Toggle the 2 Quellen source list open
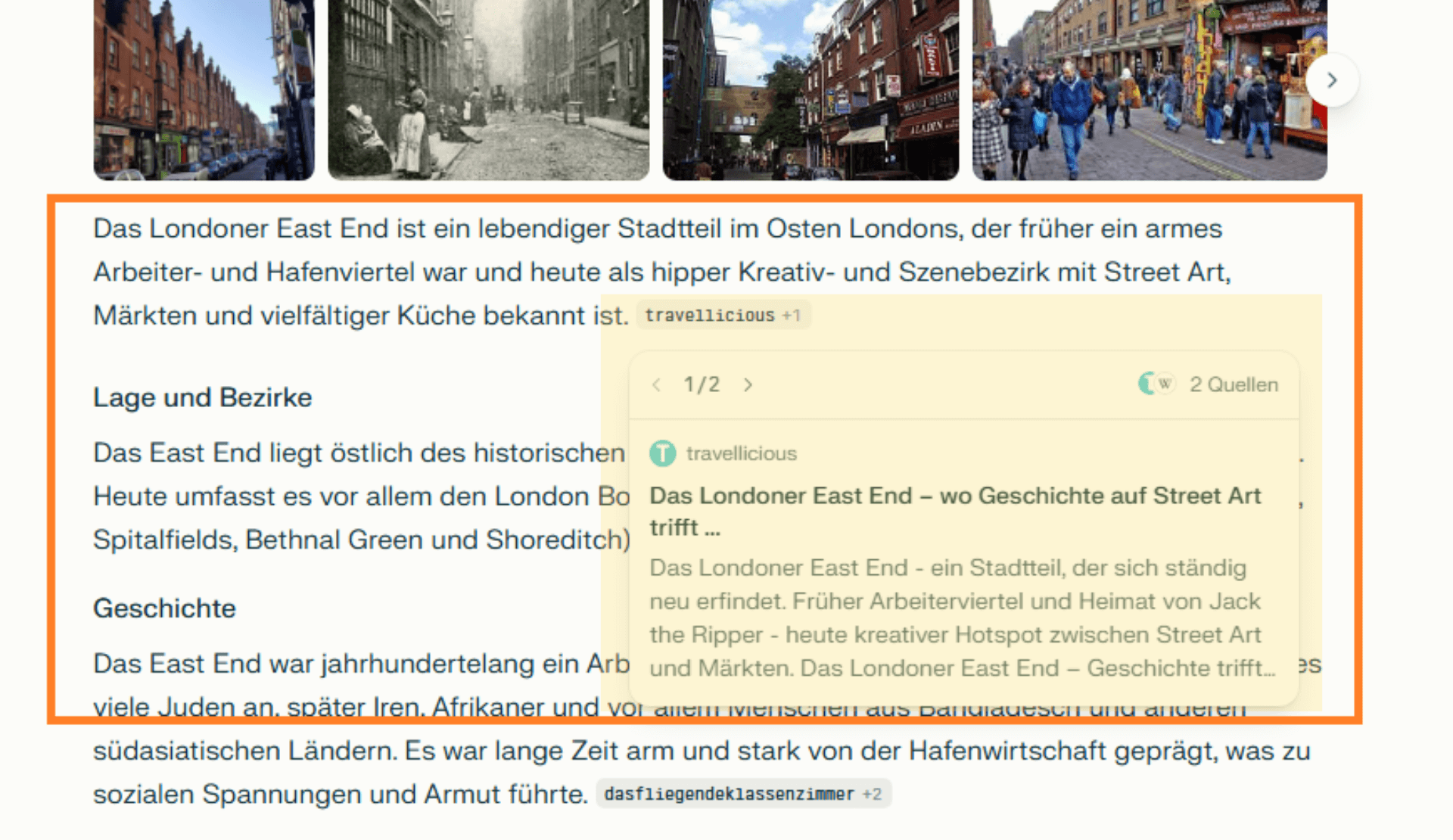The width and height of the screenshot is (1453, 840). [x=1234, y=384]
